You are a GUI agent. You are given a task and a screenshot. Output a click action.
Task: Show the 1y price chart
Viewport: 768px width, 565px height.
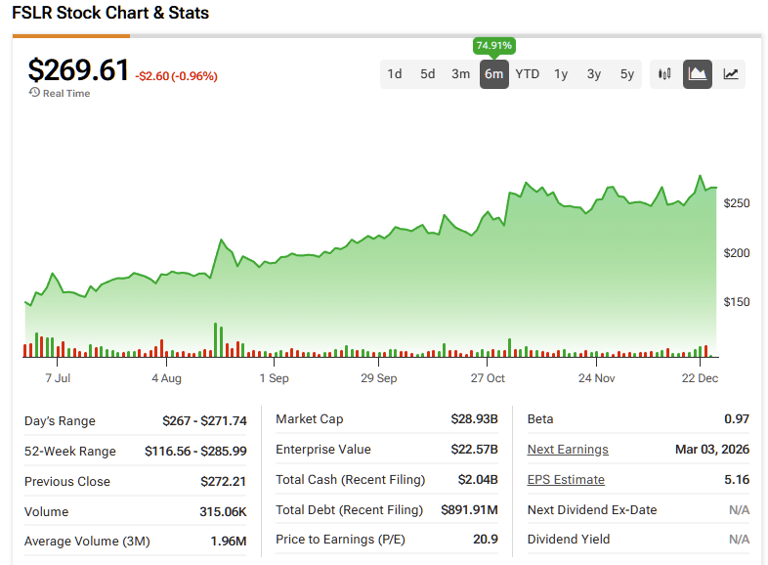pos(561,74)
